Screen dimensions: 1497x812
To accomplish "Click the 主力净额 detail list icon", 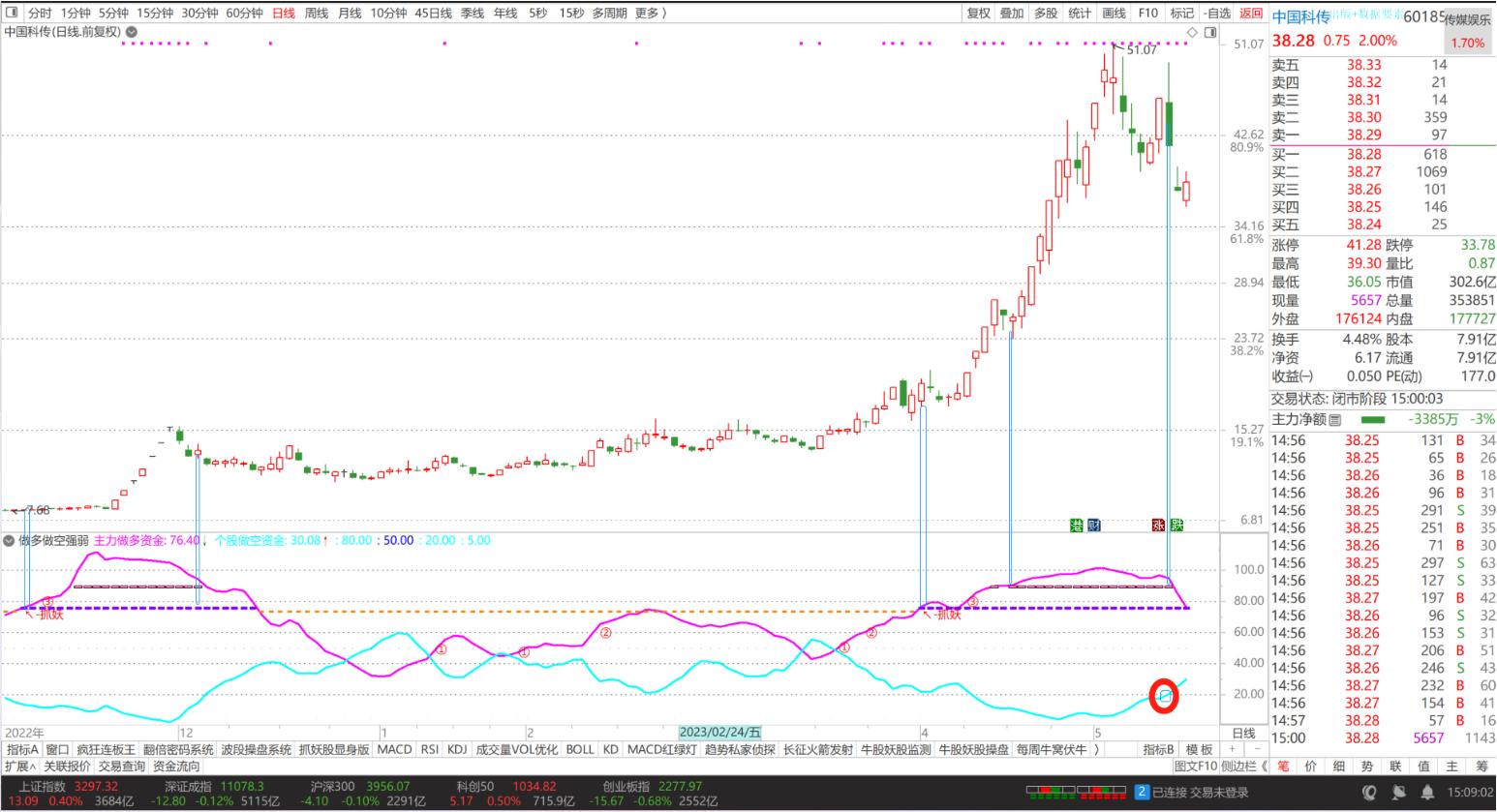I will click(x=1335, y=420).
